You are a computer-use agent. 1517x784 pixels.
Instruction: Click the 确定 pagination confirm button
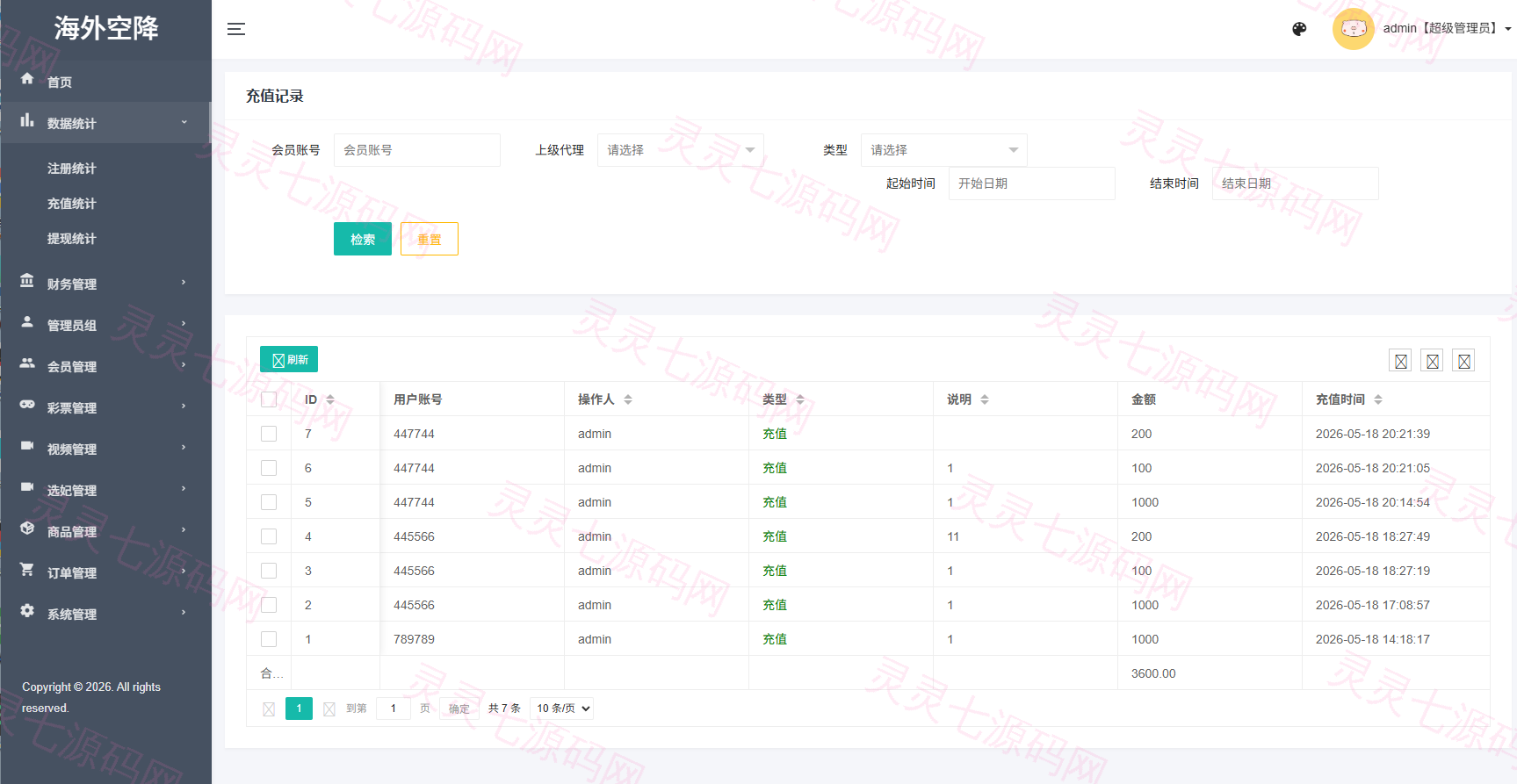[x=459, y=708]
